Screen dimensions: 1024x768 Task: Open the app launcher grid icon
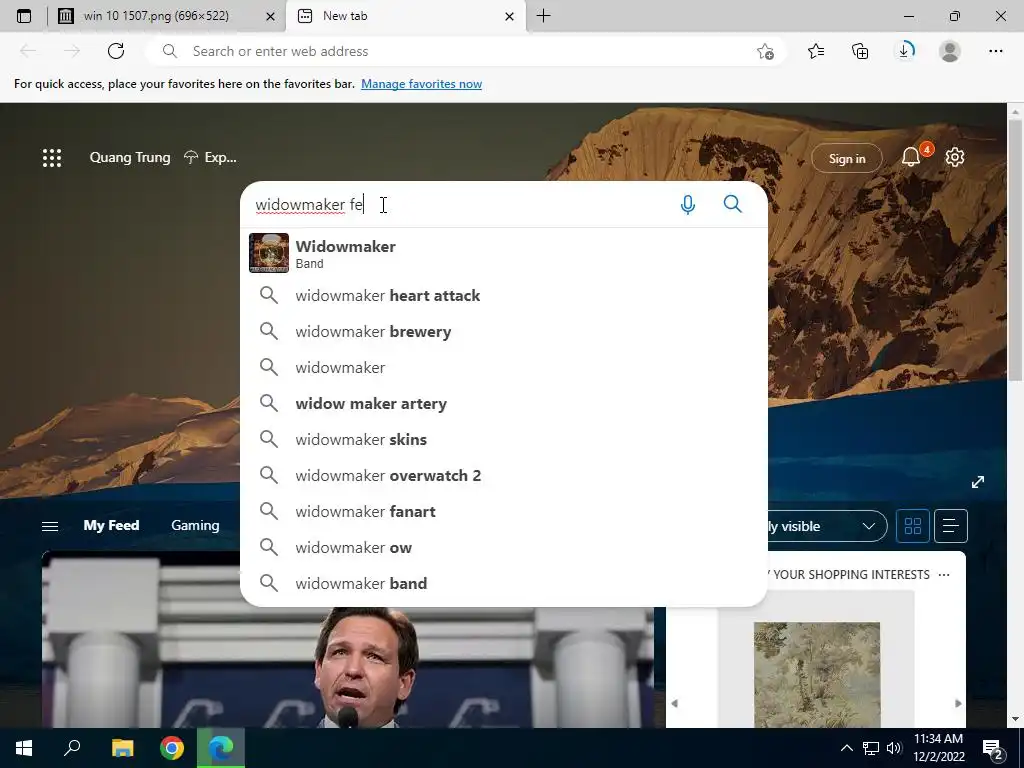coord(52,157)
